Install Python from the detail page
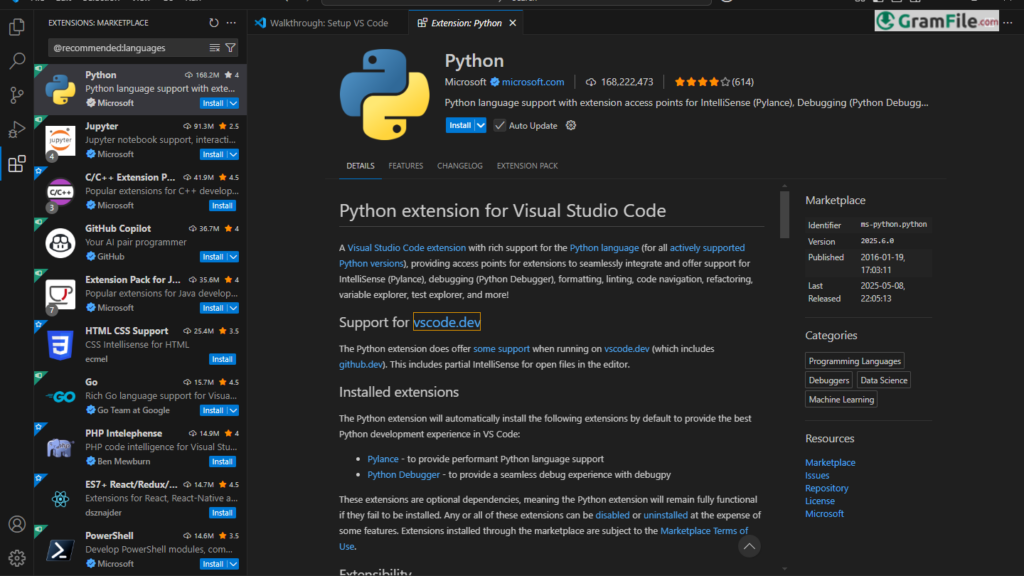The image size is (1024, 576). pyautogui.click(x=460, y=125)
